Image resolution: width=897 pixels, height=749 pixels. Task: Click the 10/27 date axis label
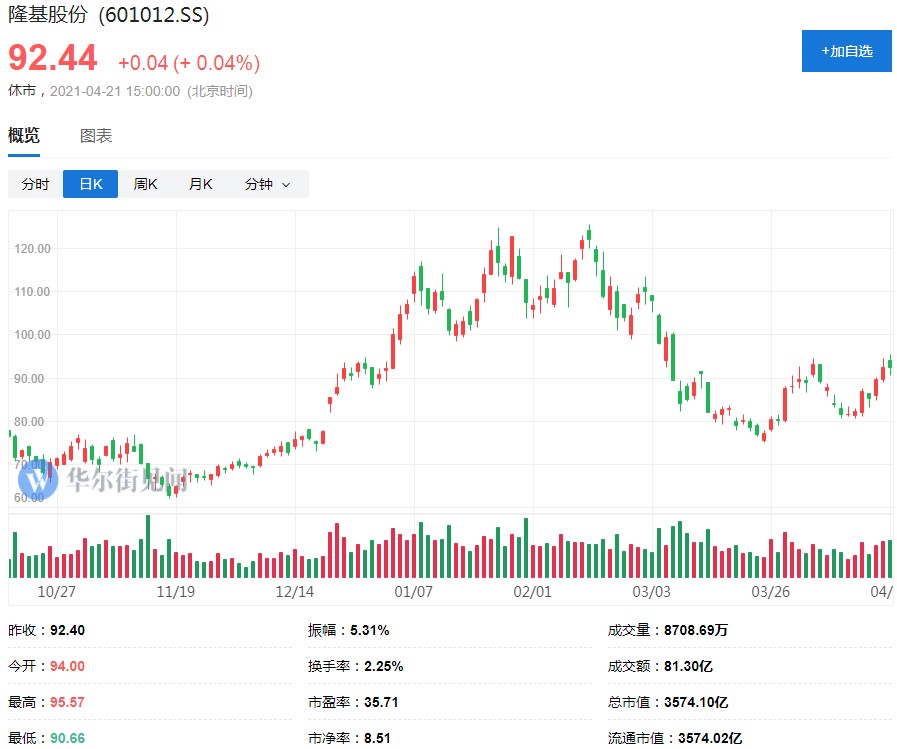[x=57, y=591]
